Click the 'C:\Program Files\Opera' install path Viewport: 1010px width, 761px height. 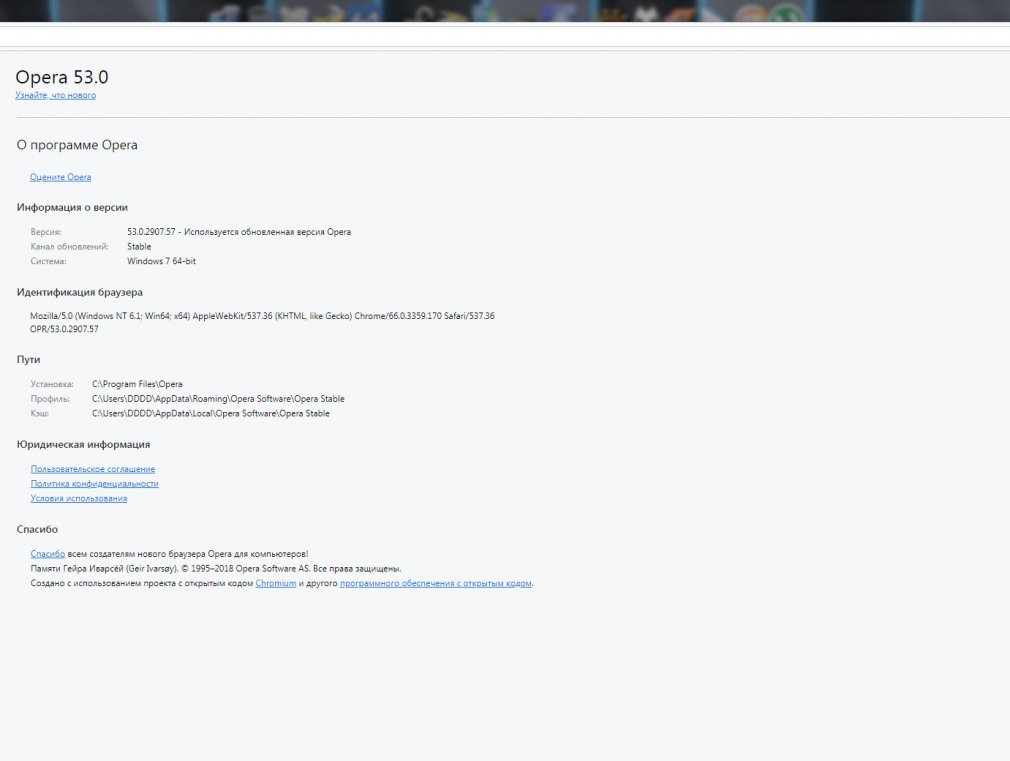pos(137,385)
